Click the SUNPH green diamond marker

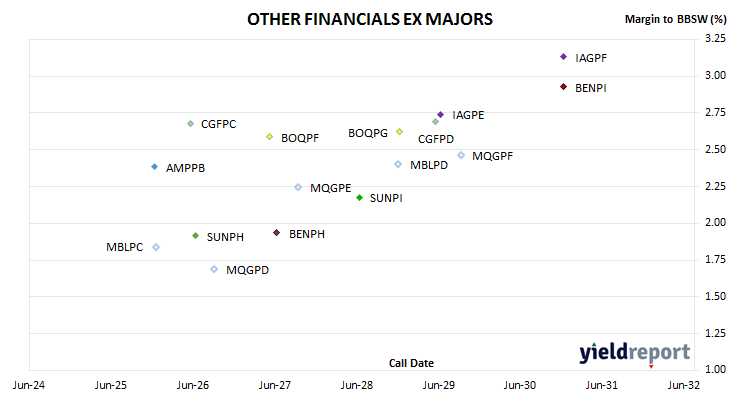click(x=196, y=236)
